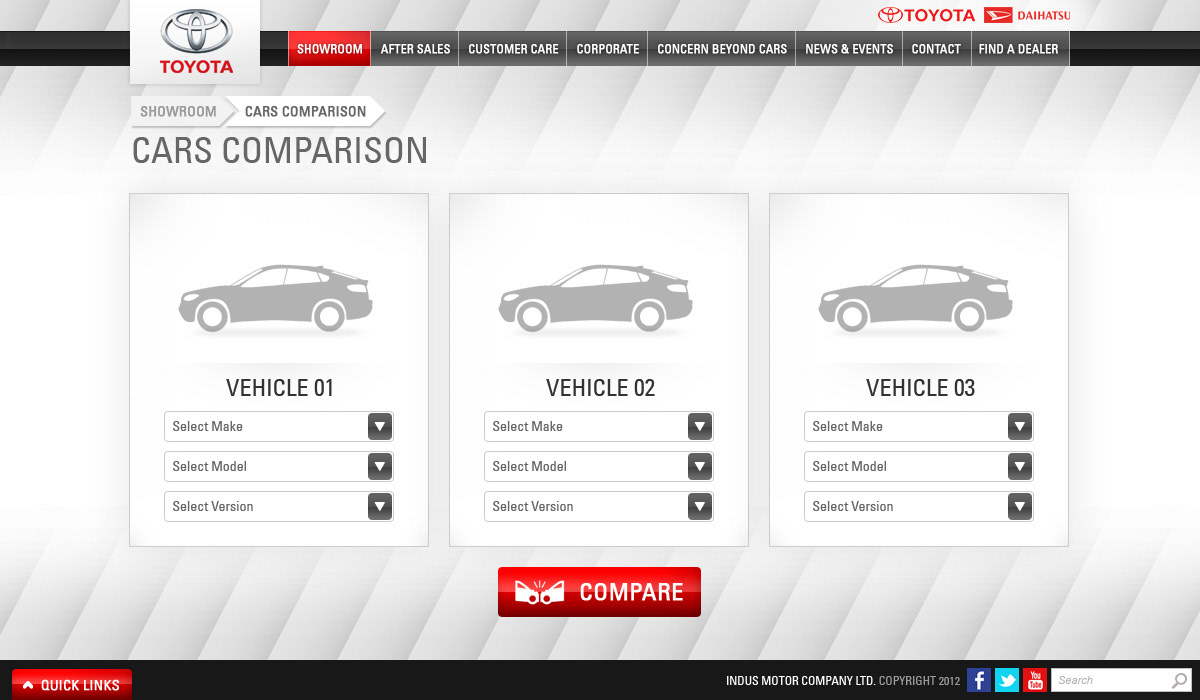This screenshot has height=700, width=1200.
Task: Open Select Make dropdown for Vehicle 01
Action: coord(279,427)
